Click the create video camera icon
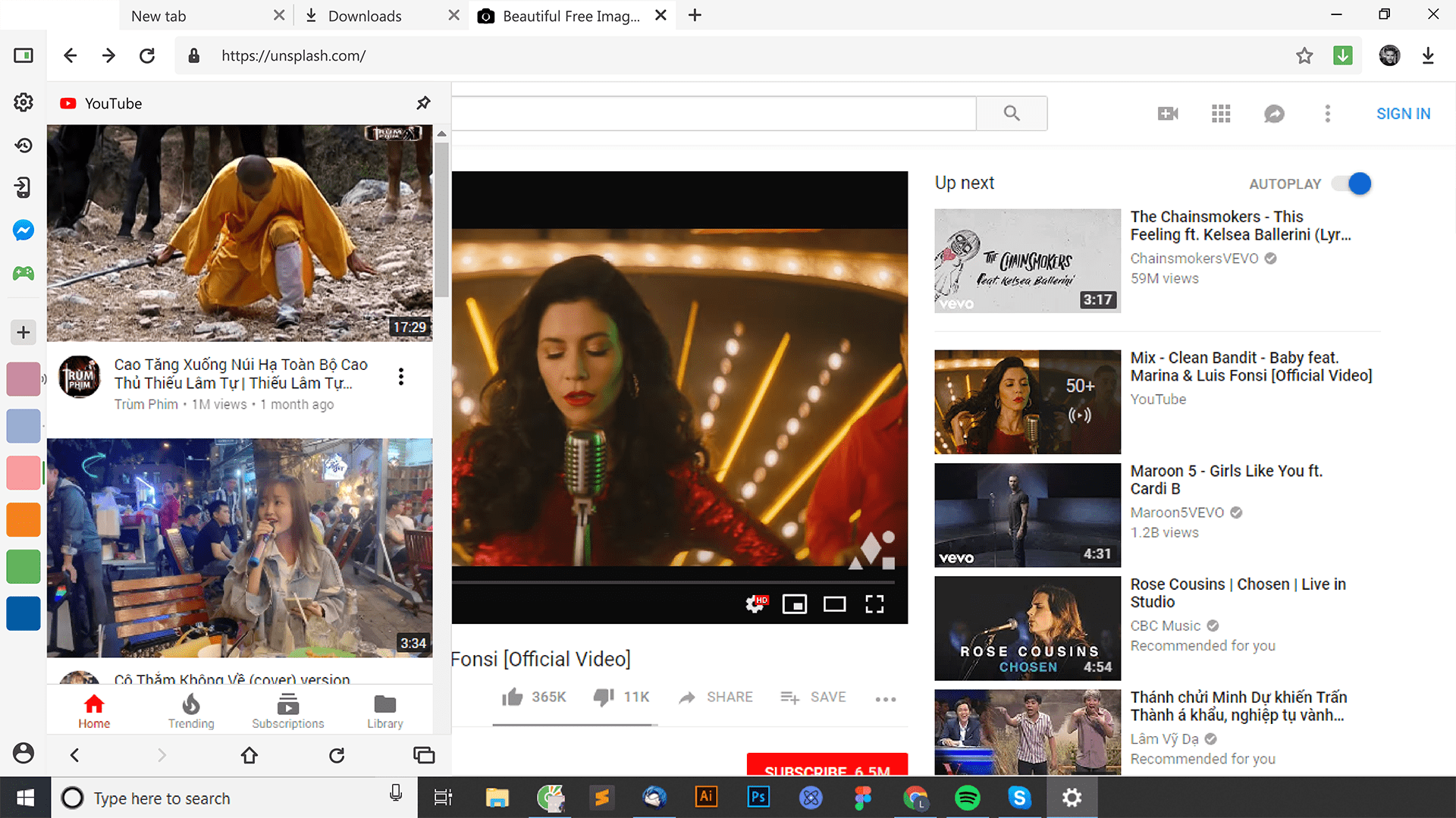This screenshot has height=818, width=1456. (x=1168, y=114)
